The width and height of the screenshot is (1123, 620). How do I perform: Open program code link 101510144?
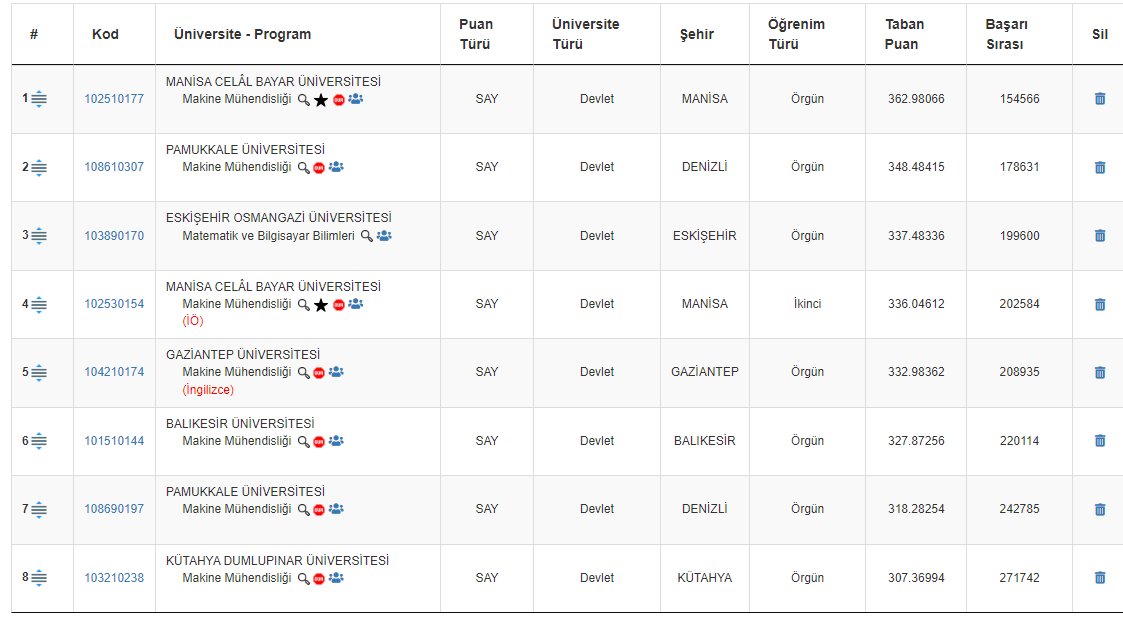pos(114,441)
